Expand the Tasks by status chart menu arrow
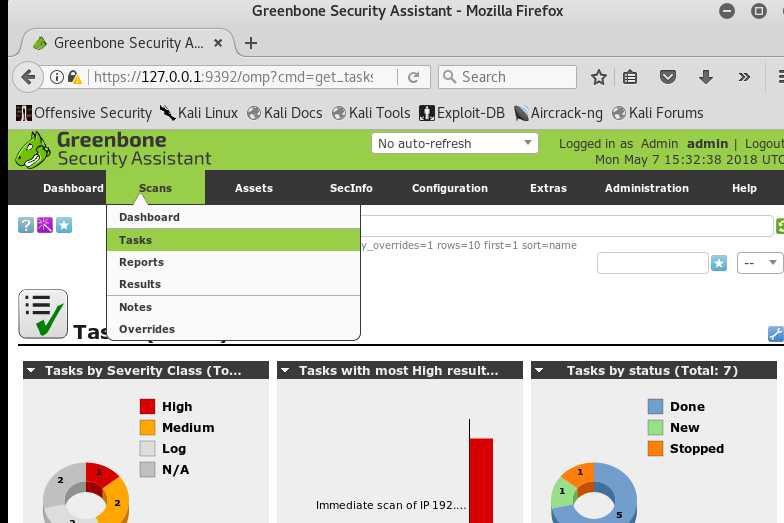Image resolution: width=784 pixels, height=523 pixels. tap(540, 370)
